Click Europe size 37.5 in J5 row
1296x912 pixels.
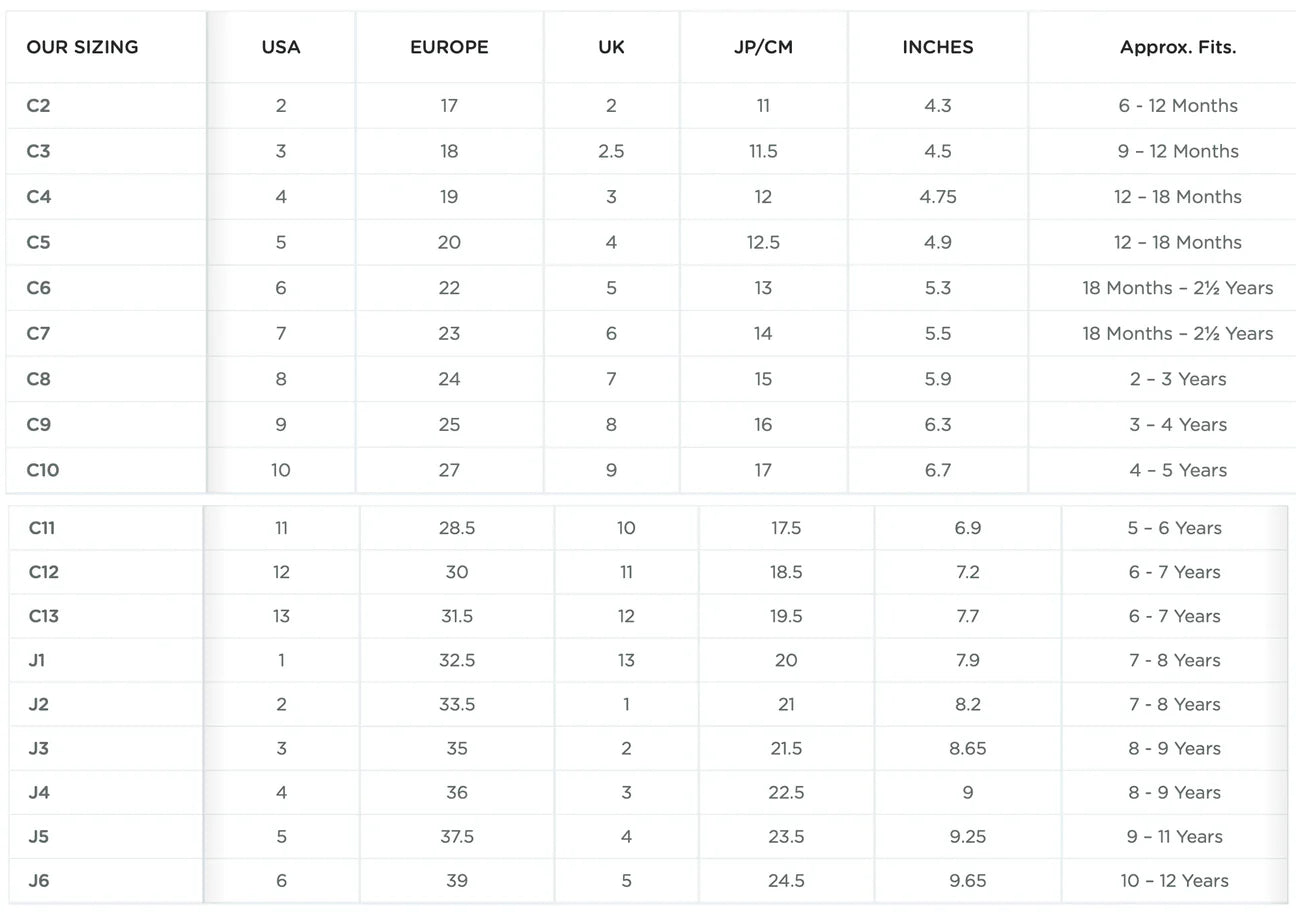pos(457,837)
